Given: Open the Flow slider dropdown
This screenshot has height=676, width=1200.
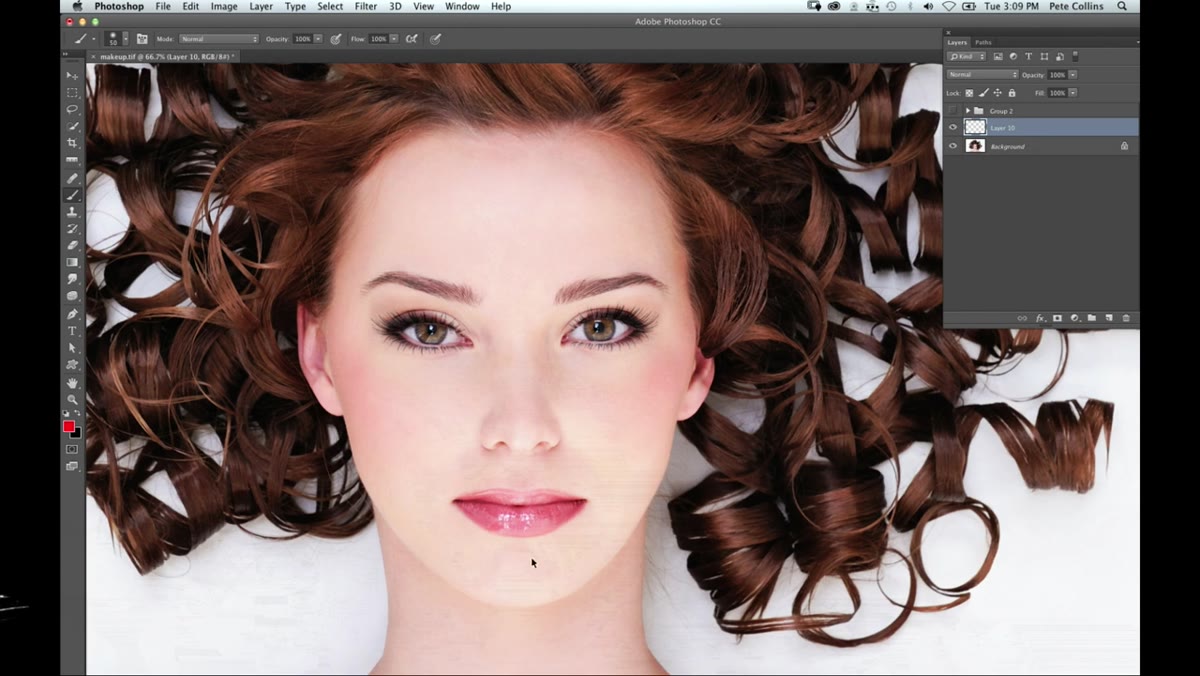Looking at the screenshot, I should tap(394, 39).
